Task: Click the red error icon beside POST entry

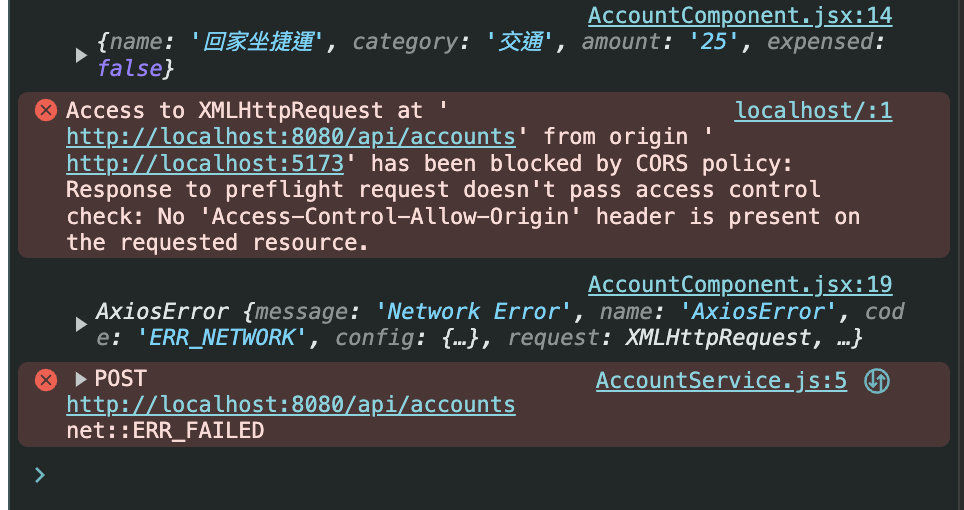Action: [45, 380]
